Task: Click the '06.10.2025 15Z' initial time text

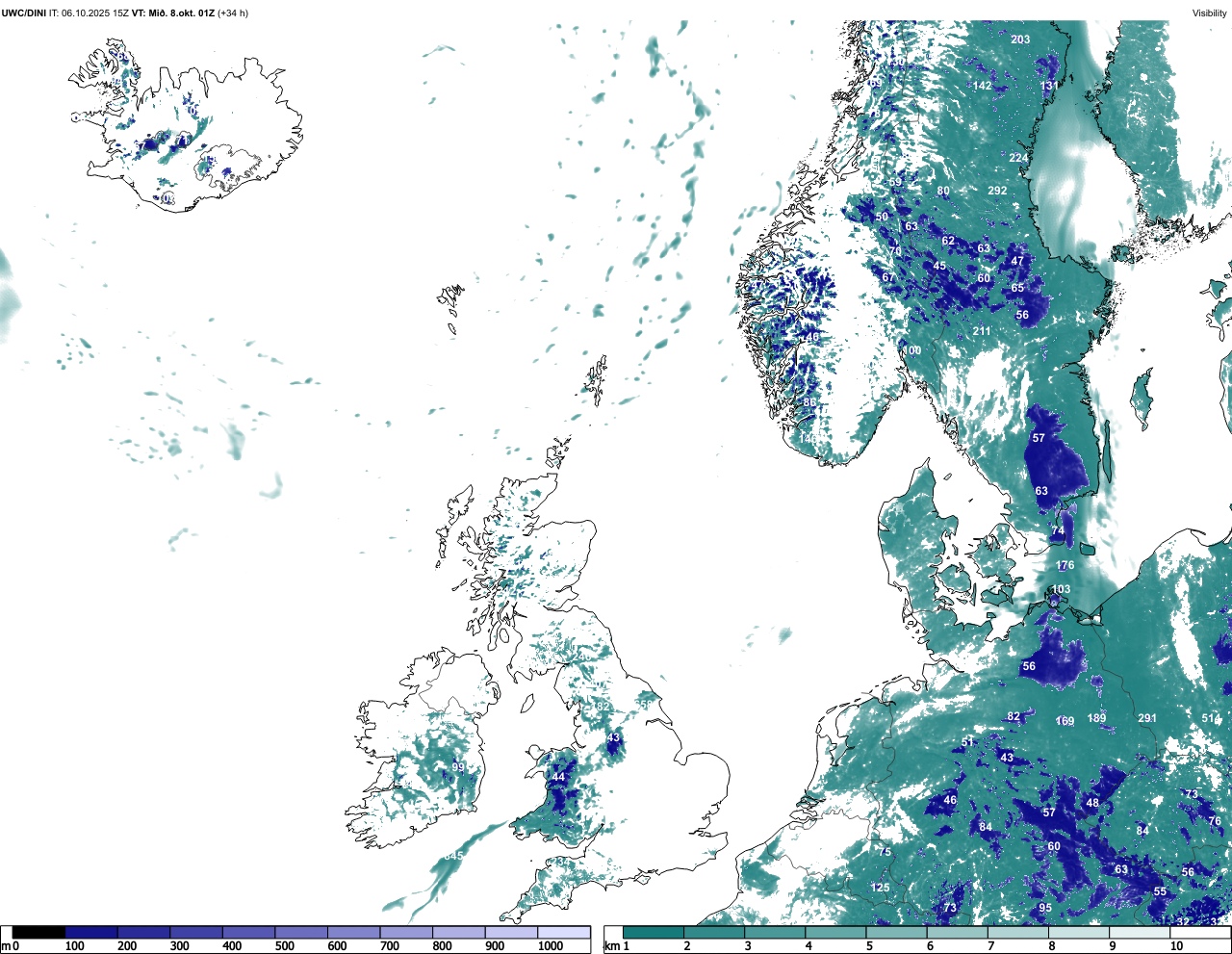Action: point(95,13)
